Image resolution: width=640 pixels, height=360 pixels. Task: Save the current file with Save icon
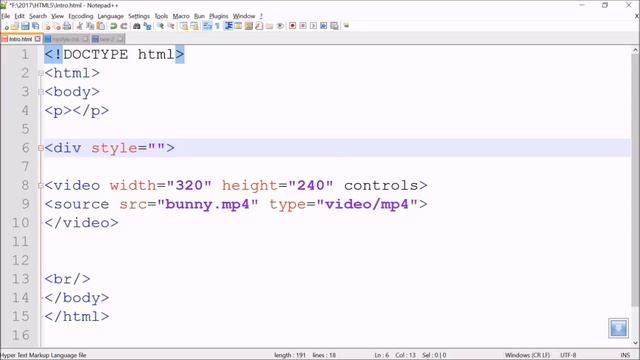coord(25,26)
